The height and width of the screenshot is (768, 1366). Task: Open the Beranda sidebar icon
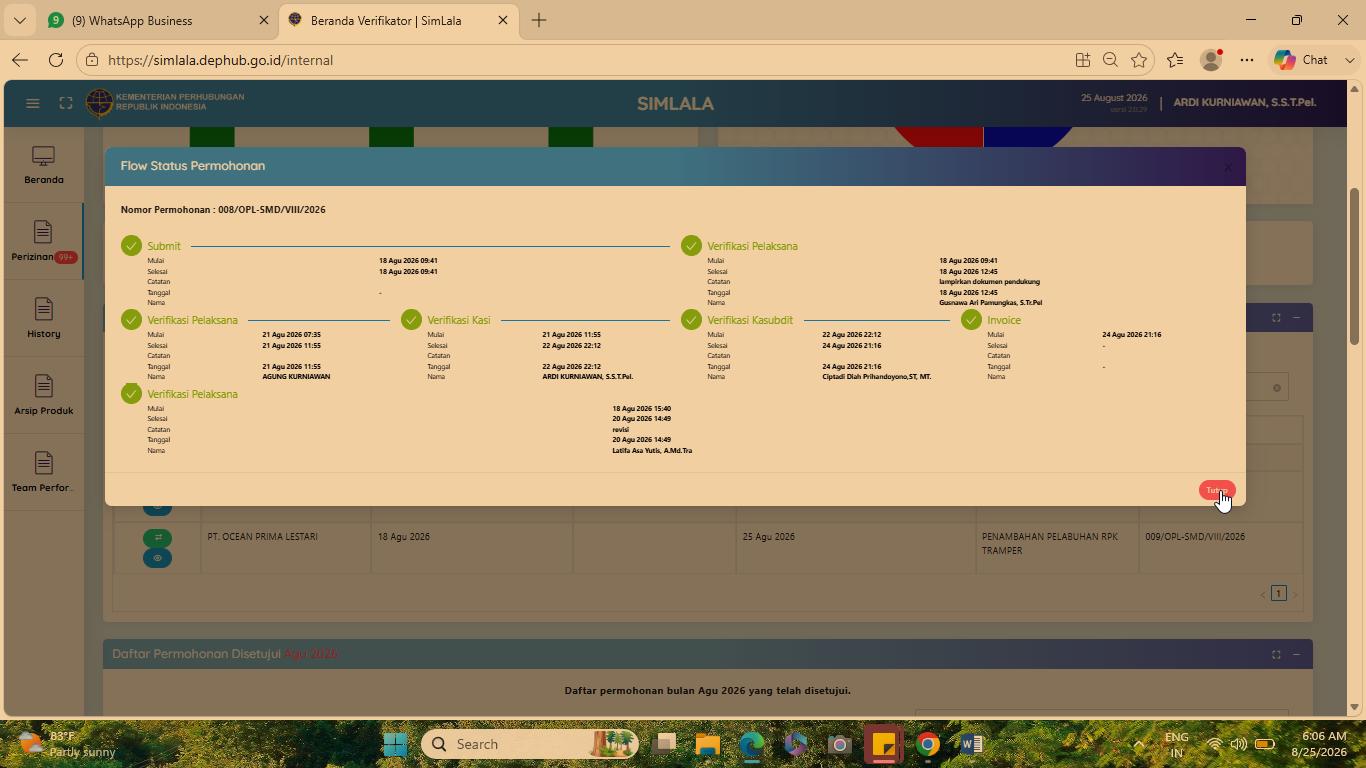pyautogui.click(x=43, y=165)
